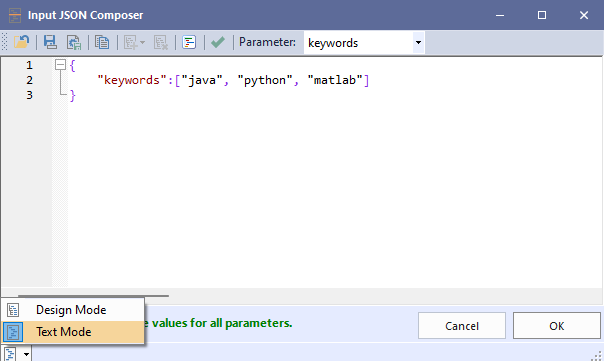Click the "matlab" value in the editor
The image size is (604, 361).
click(335, 80)
